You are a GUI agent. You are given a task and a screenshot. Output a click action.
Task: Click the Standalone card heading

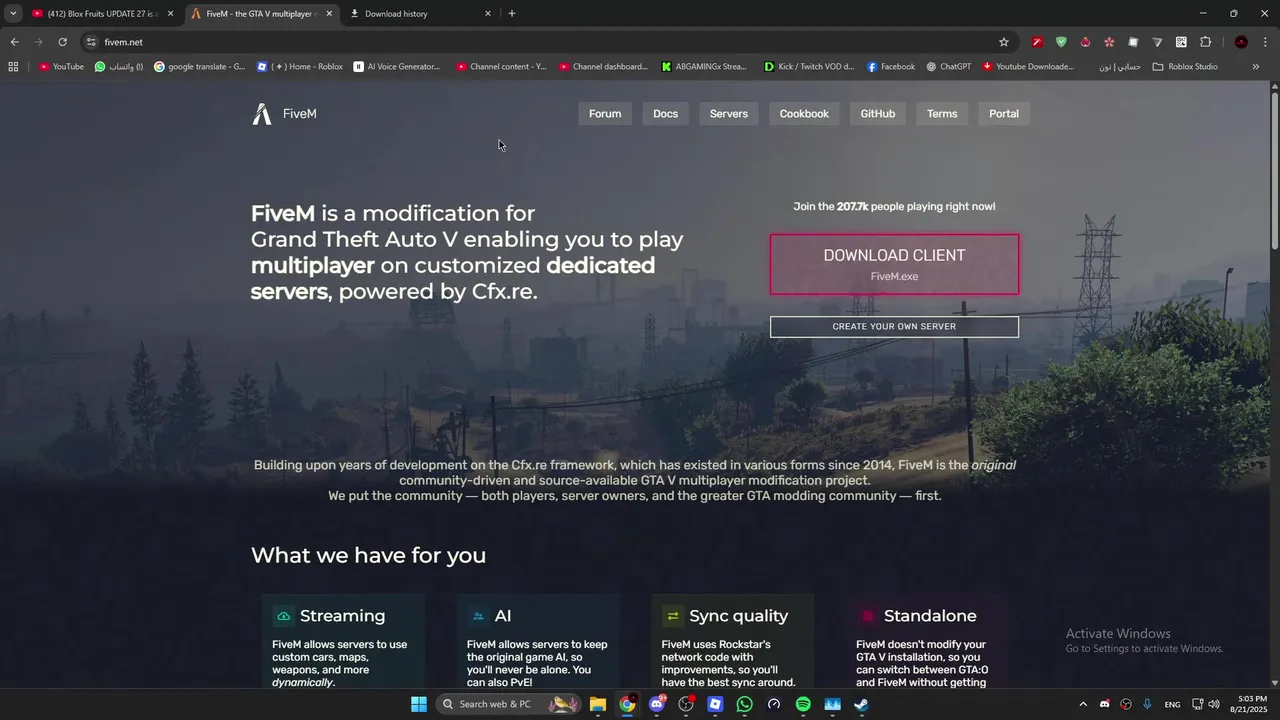[930, 616]
